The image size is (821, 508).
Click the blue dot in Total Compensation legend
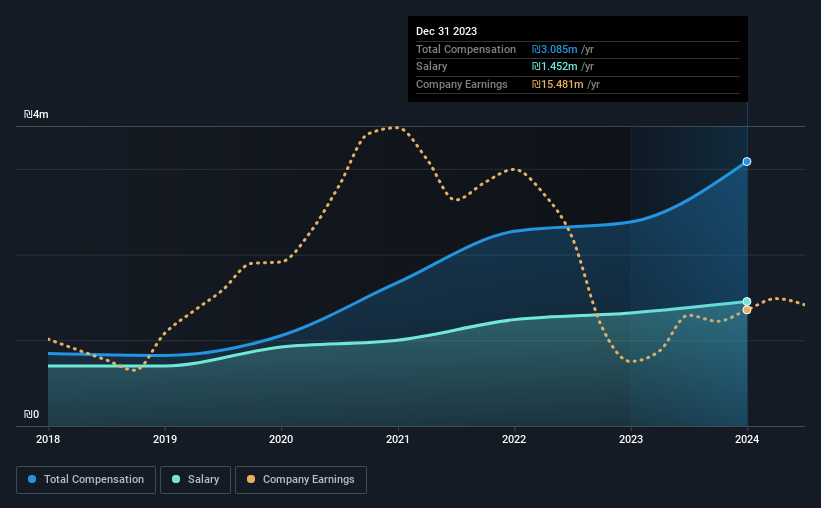click(x=32, y=479)
